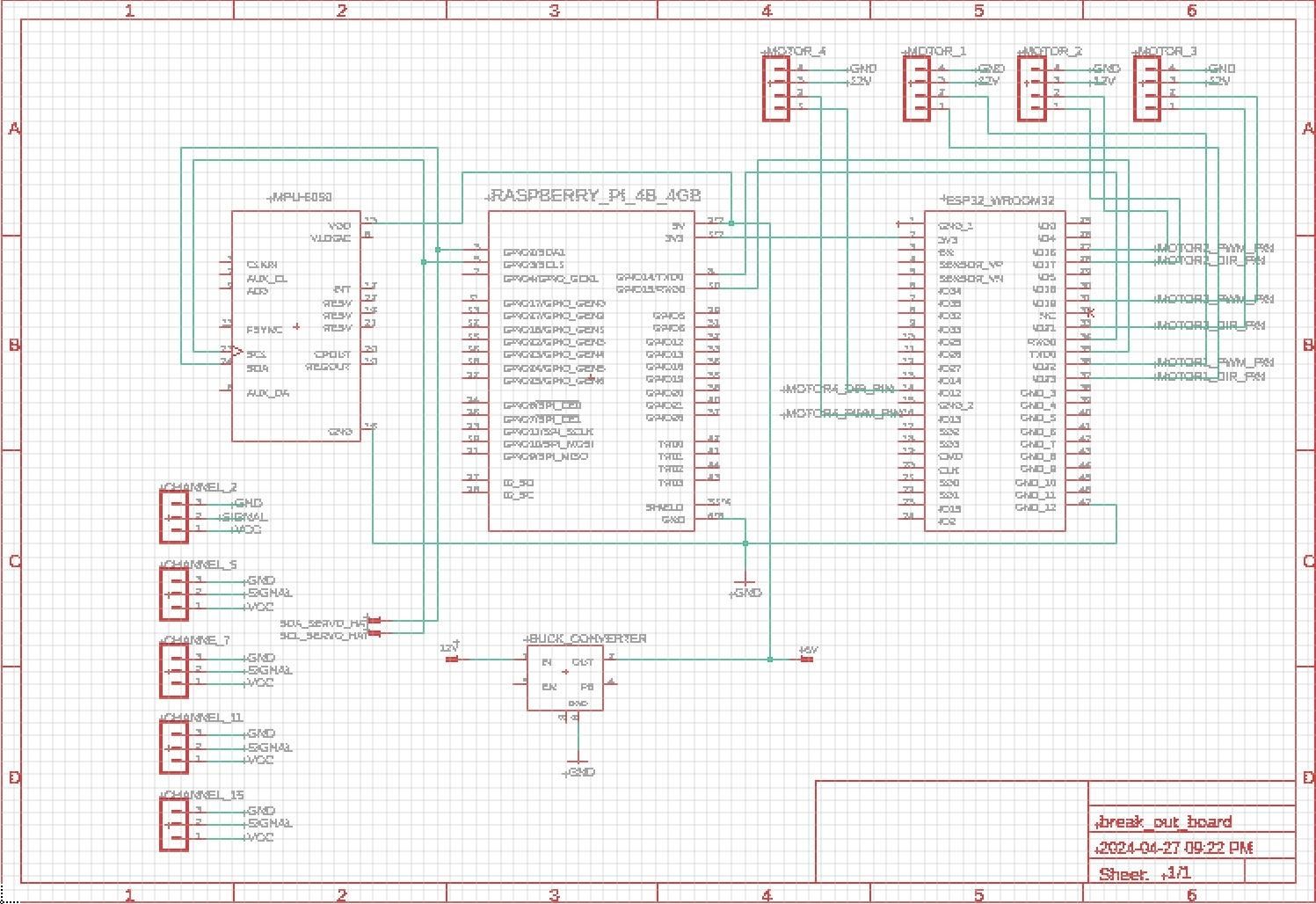Select the CHANNEL_7 connector symbol
The image size is (1316, 904).
[x=174, y=670]
